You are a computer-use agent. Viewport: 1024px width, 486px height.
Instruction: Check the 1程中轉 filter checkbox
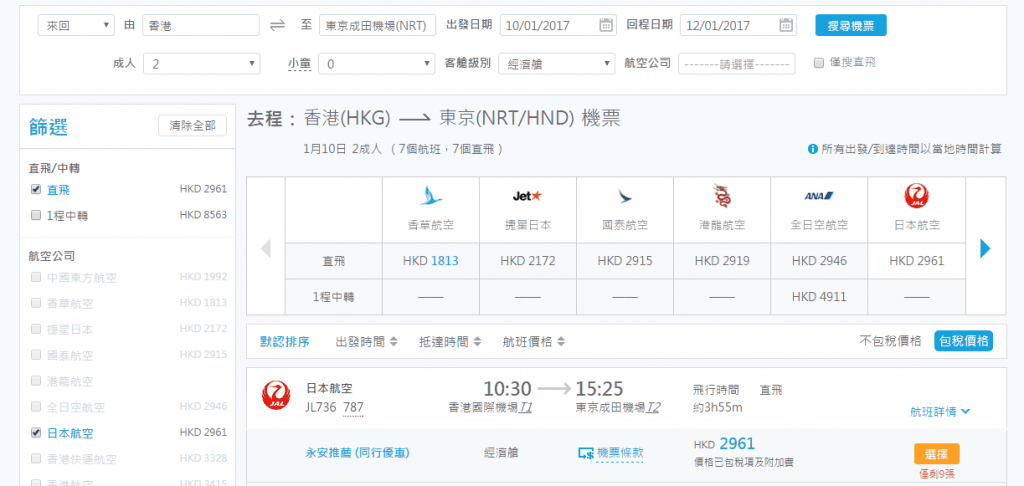coord(36,214)
